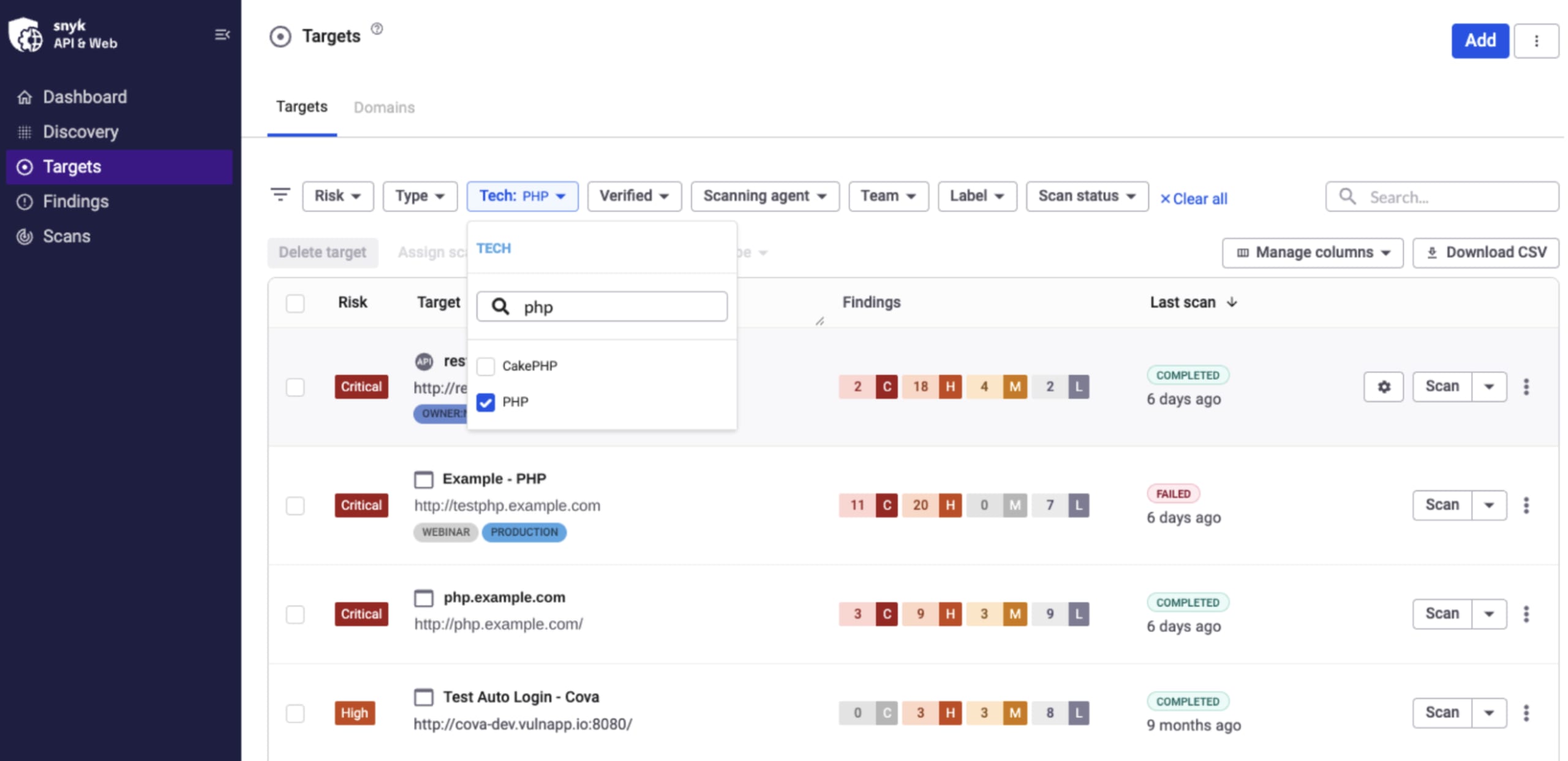Click the PRODUCTION label tag
1568x761 pixels.
pyautogui.click(x=524, y=532)
